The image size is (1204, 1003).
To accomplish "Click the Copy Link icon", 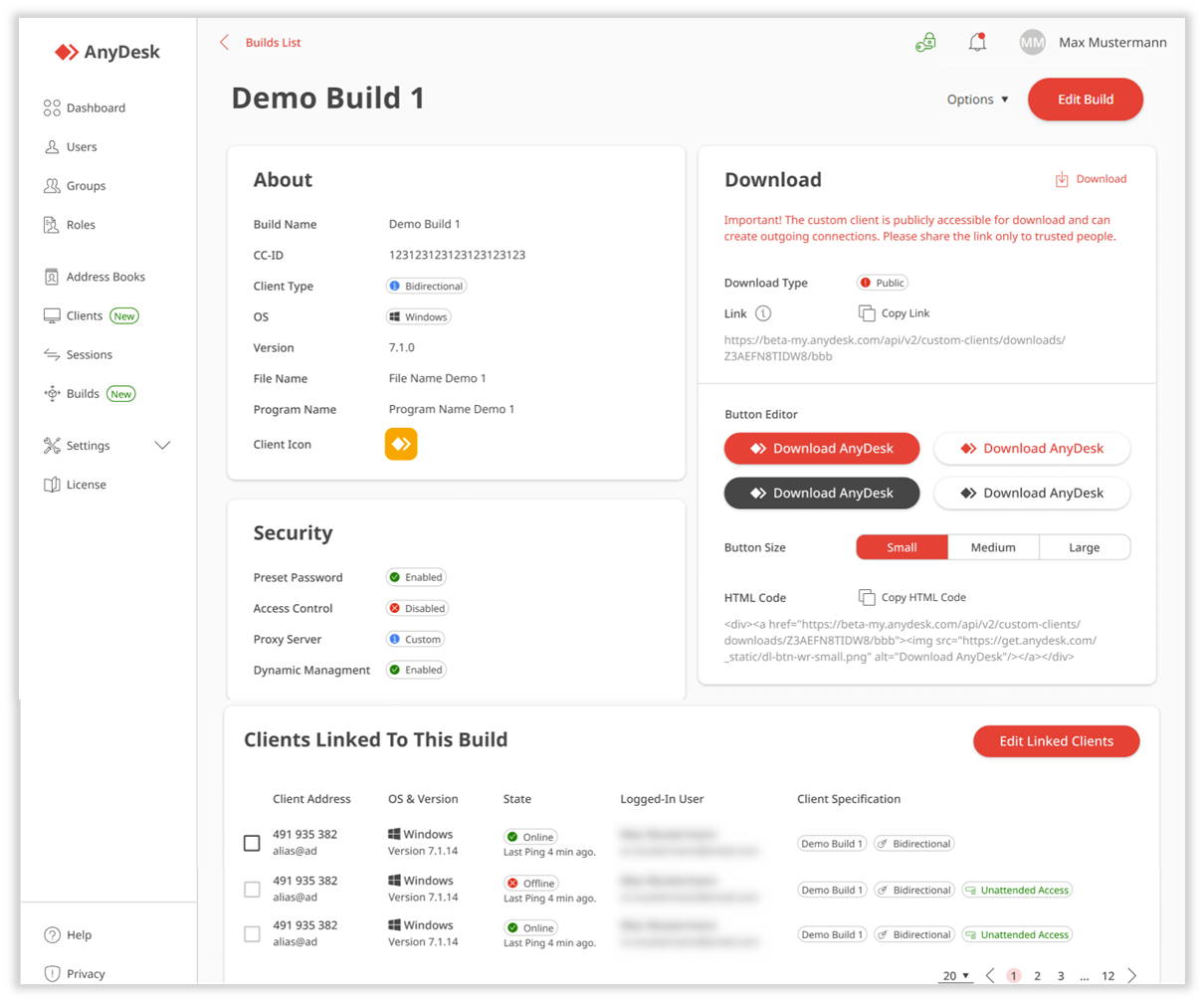I will click(x=867, y=313).
